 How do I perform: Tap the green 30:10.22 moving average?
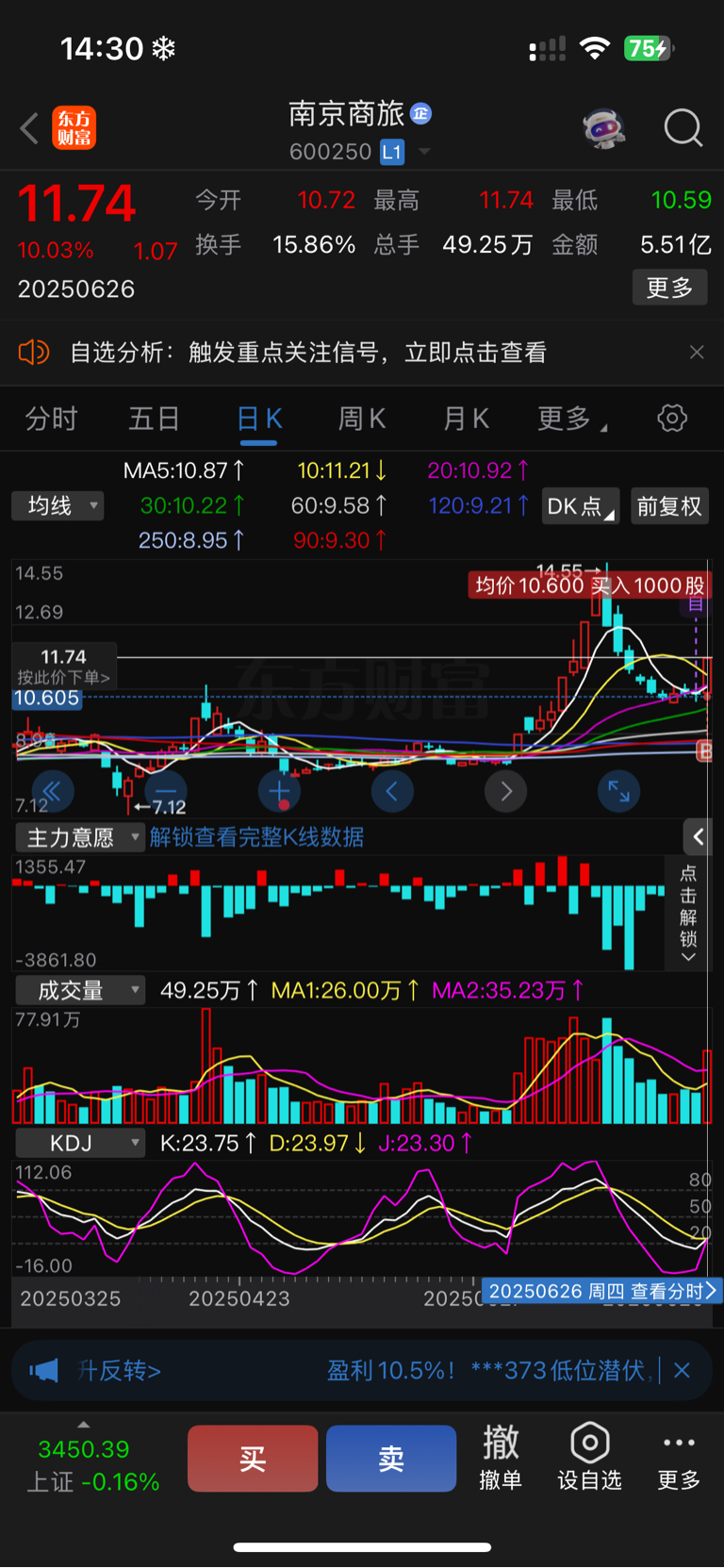tap(192, 505)
